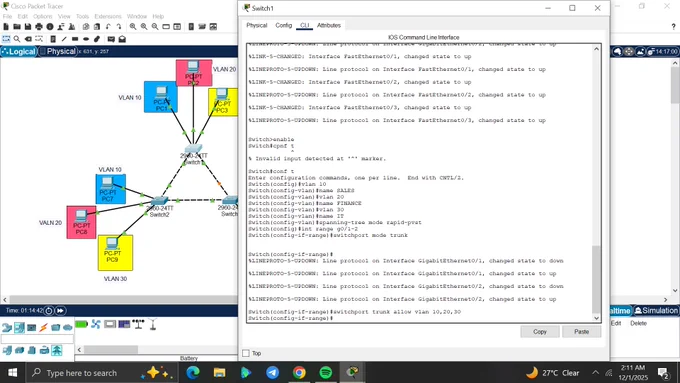Select the blue fan component icon
The image size is (680, 383).
click(x=96, y=324)
